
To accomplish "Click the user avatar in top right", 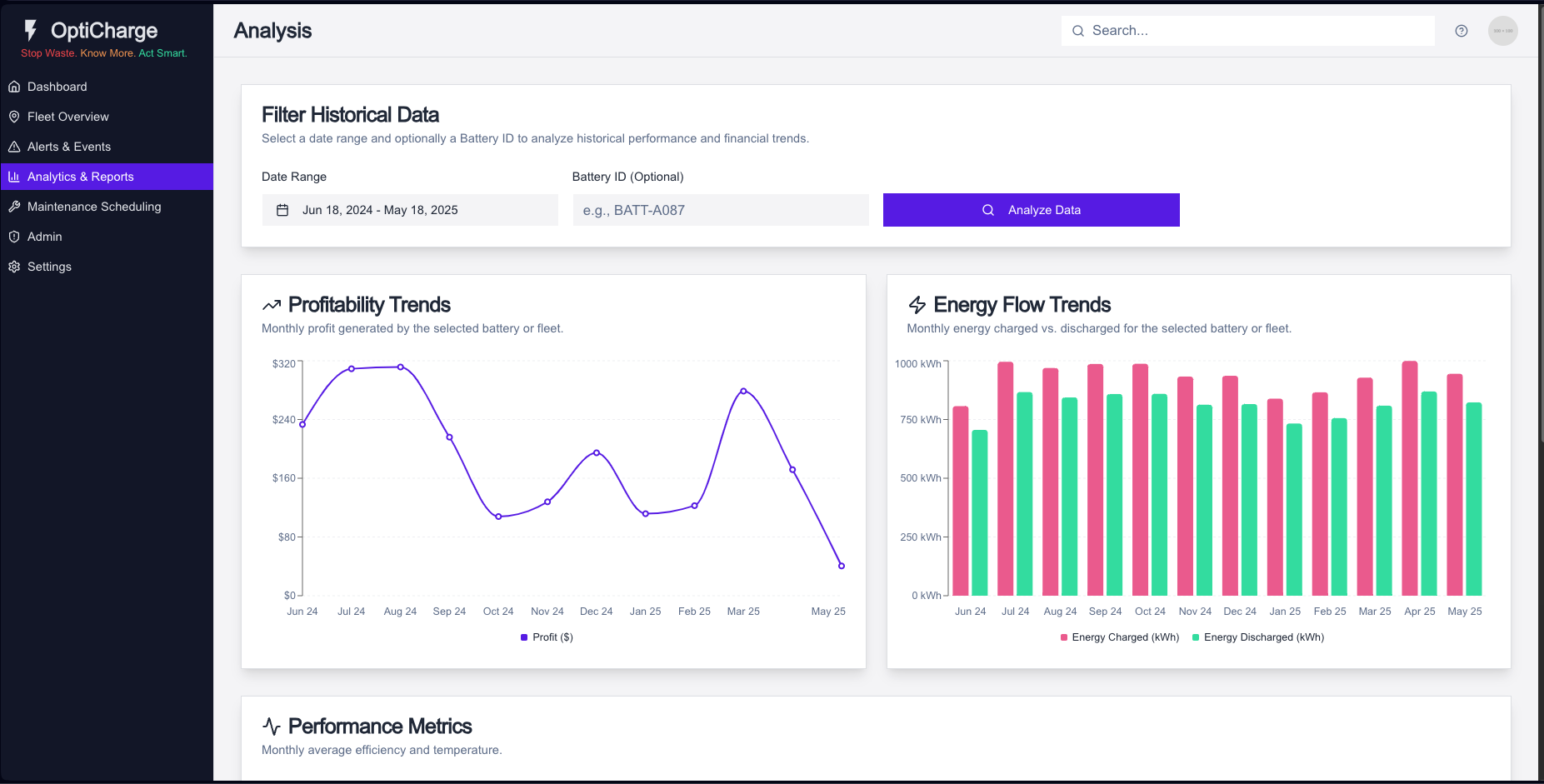I will point(1503,30).
